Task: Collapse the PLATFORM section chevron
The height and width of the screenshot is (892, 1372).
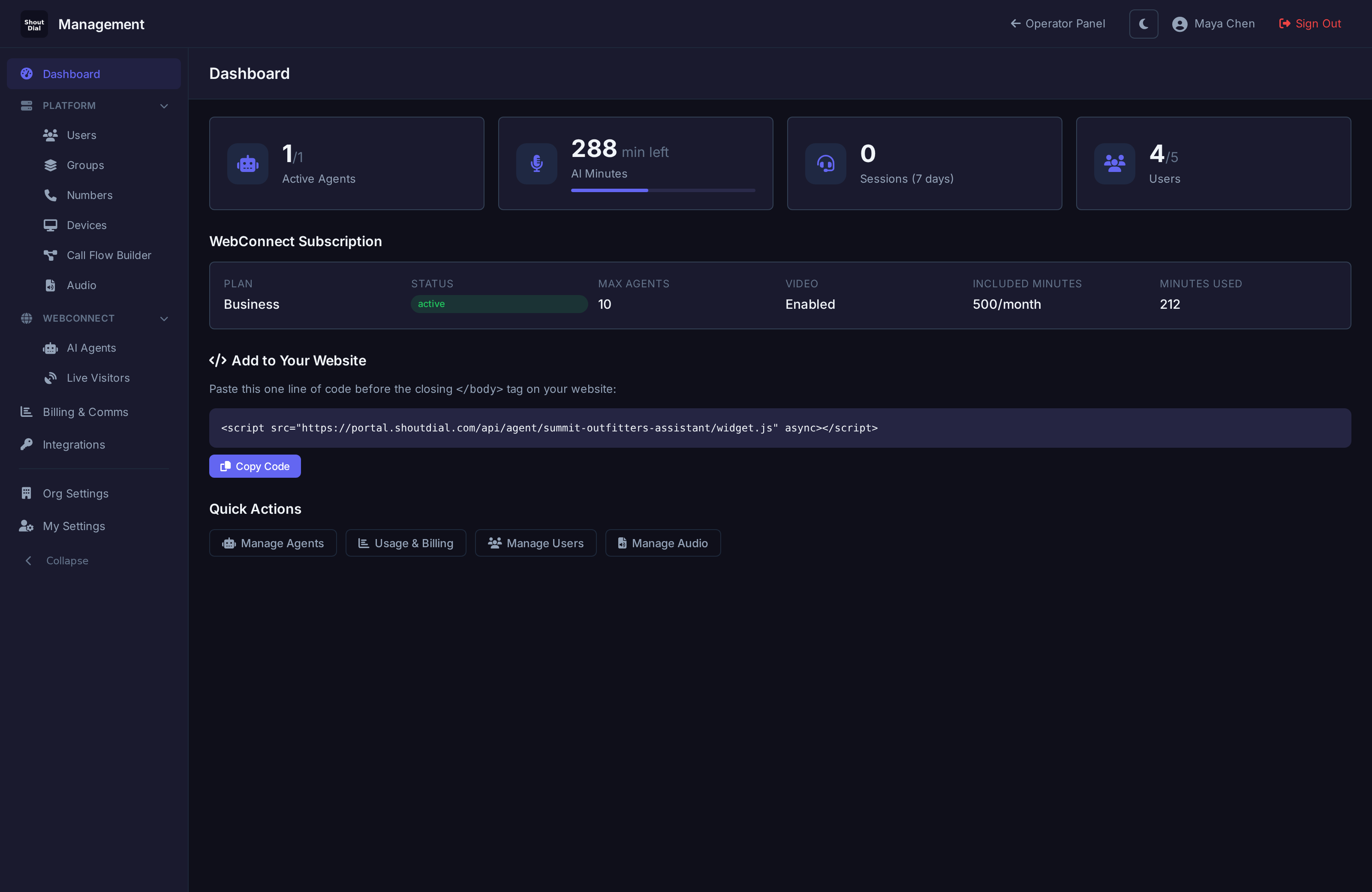Action: [x=164, y=106]
